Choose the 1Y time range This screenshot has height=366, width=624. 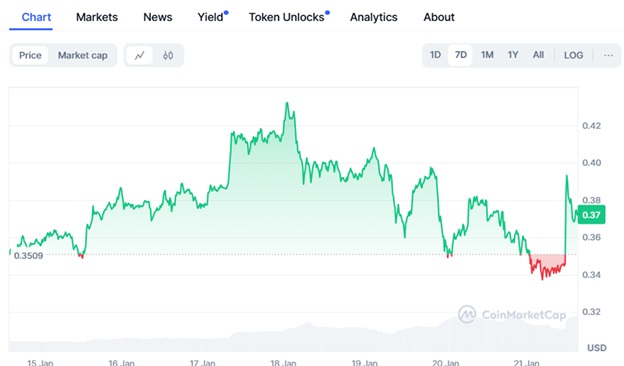coord(513,55)
